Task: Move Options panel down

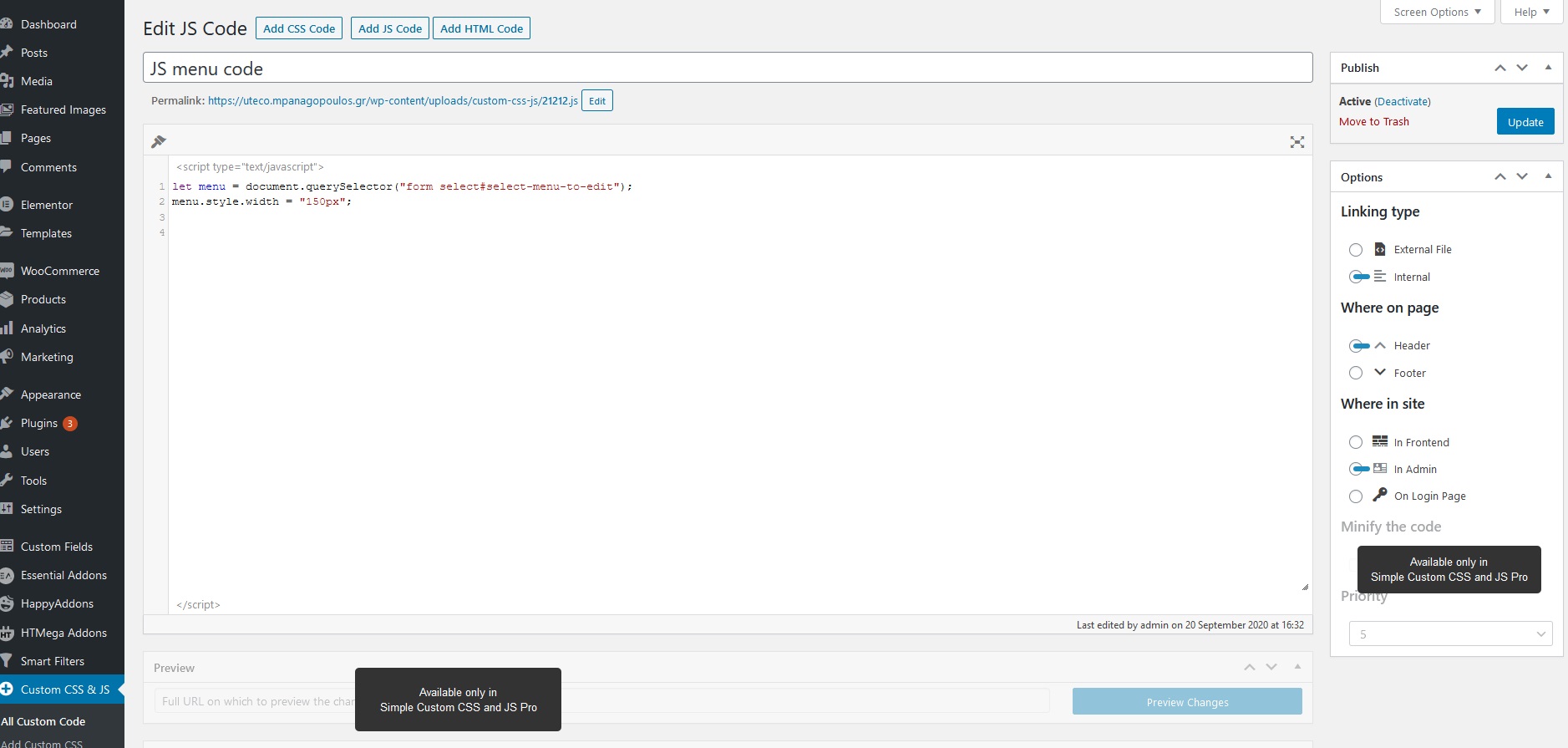Action: (1522, 176)
